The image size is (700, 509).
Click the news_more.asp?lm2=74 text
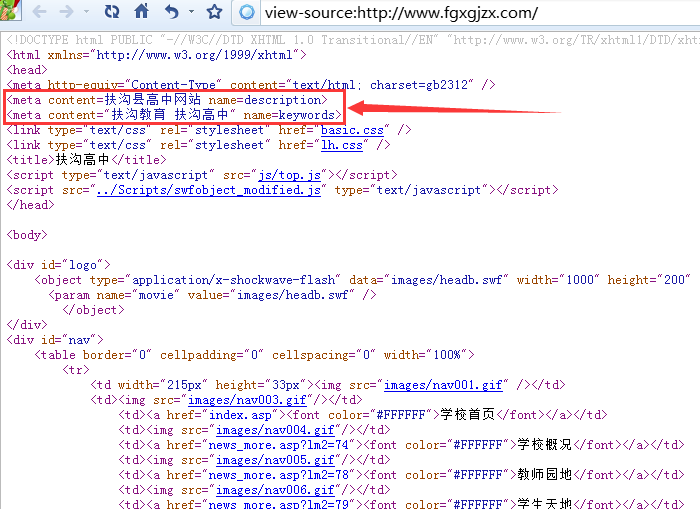278,445
